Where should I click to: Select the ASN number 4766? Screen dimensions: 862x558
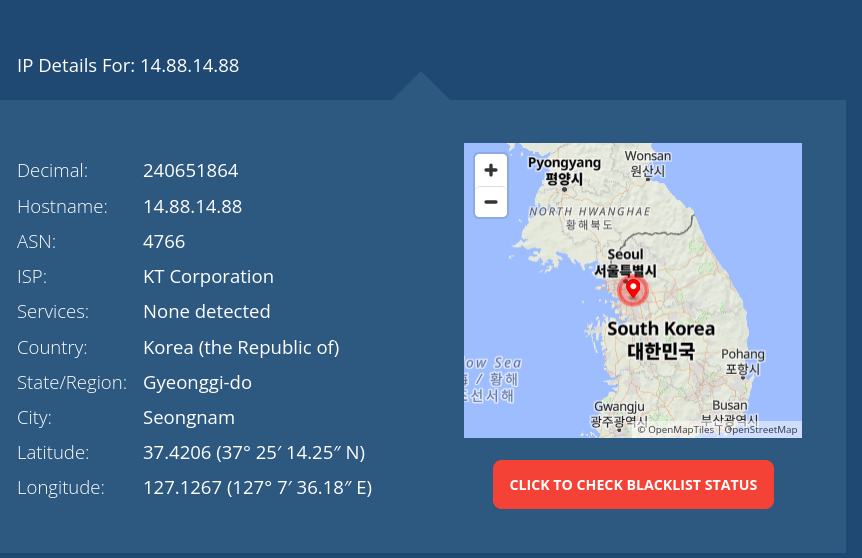pyautogui.click(x=164, y=242)
